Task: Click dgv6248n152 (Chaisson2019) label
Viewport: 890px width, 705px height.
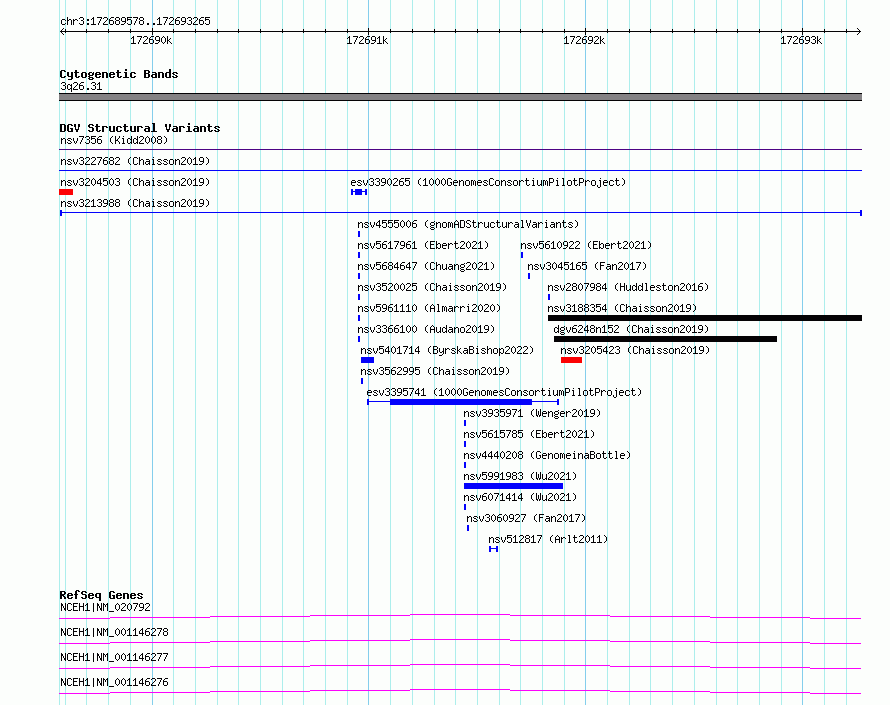Action: tap(631, 329)
